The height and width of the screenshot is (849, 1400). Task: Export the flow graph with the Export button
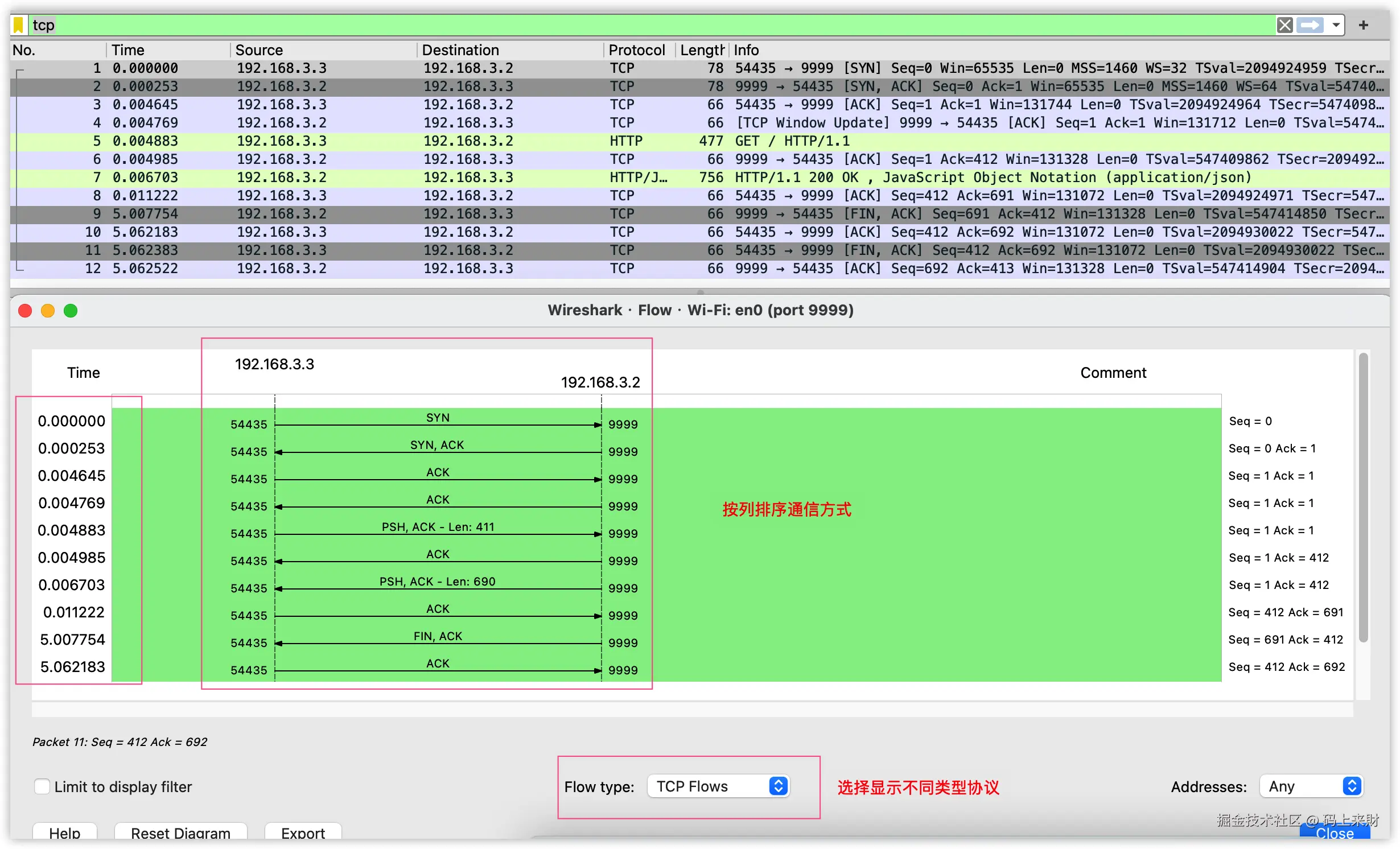302,832
